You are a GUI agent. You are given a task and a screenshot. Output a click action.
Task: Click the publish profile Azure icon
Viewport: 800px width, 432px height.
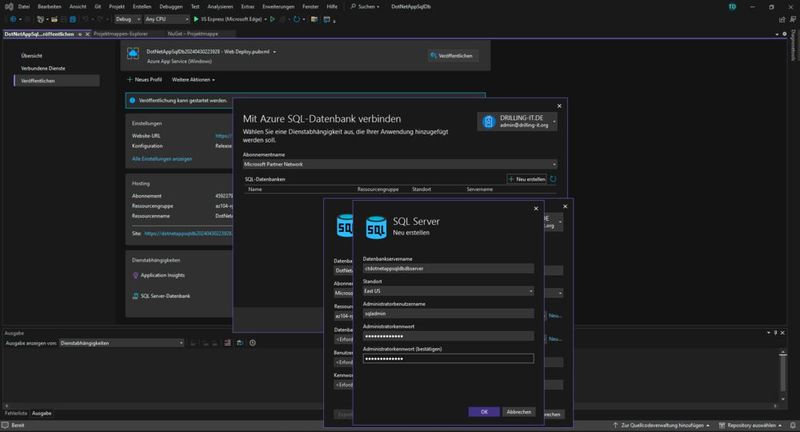[x=133, y=54]
